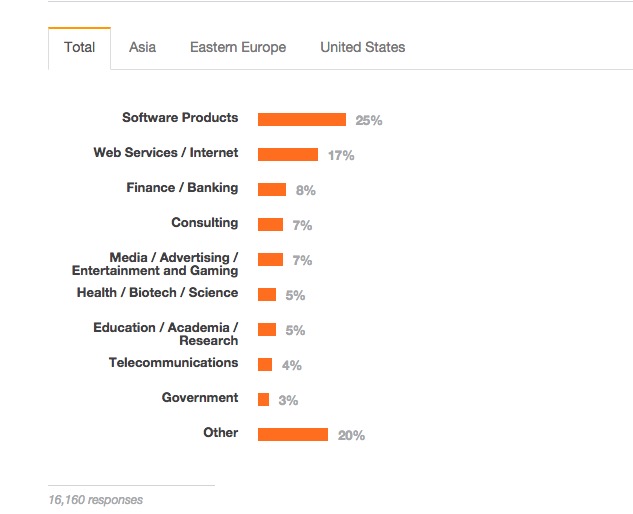
Task: Click the Education / Academia / Research label
Action: click(166, 334)
